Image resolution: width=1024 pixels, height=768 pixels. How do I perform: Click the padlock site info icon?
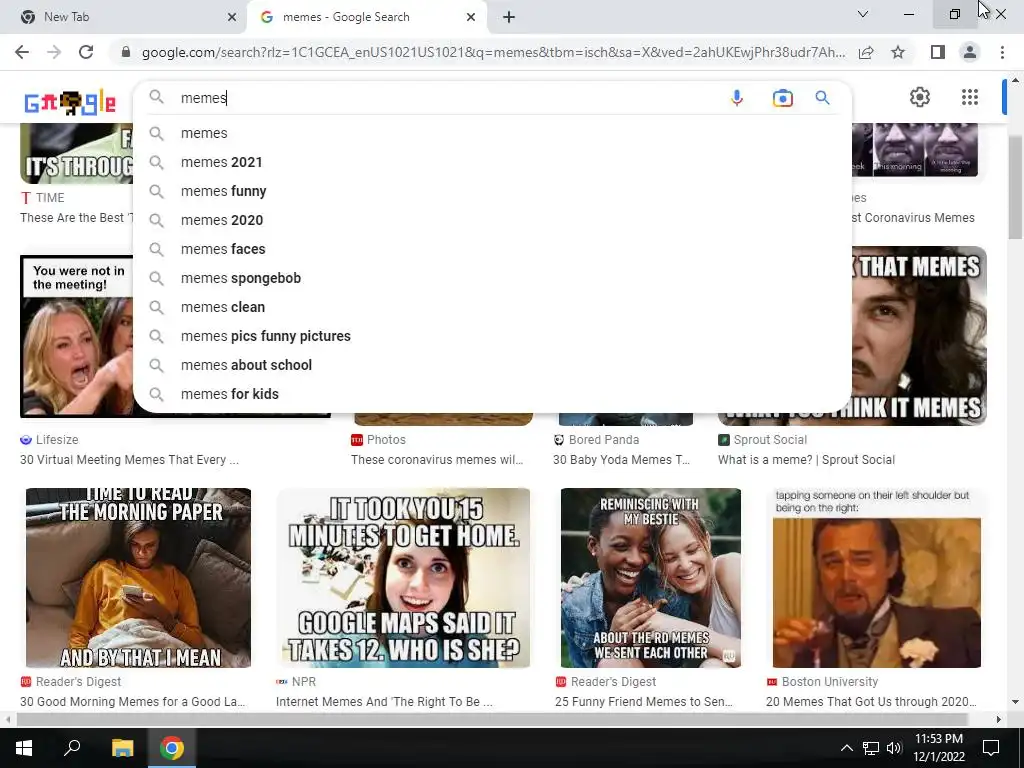click(x=126, y=52)
